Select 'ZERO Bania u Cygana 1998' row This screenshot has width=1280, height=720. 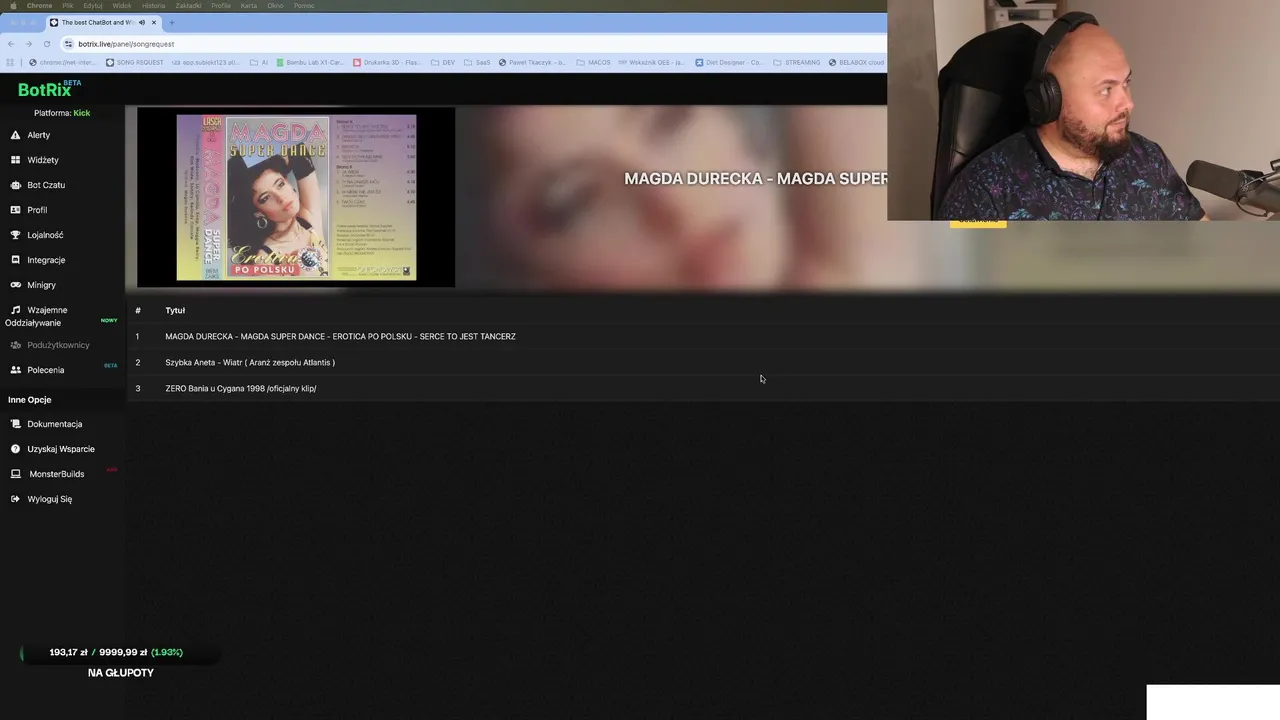pyautogui.click(x=703, y=389)
